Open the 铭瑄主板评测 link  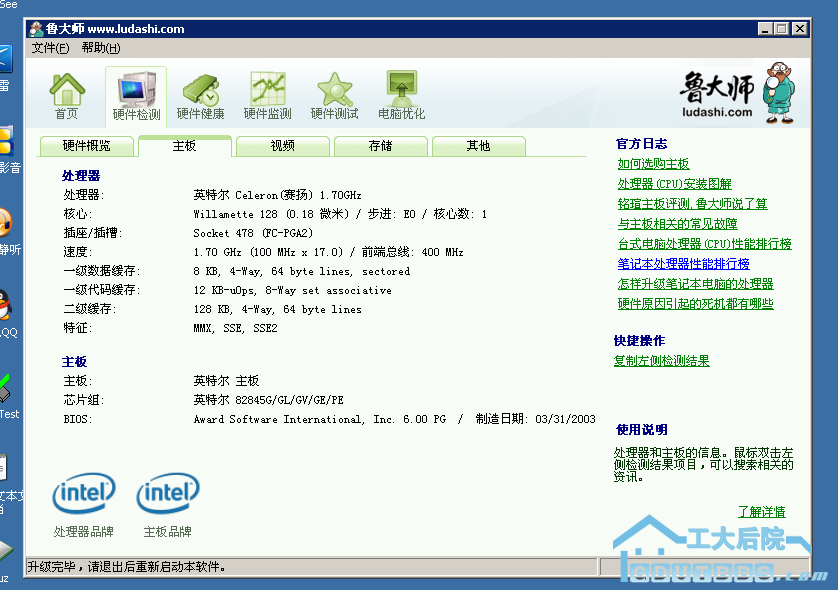click(x=692, y=204)
